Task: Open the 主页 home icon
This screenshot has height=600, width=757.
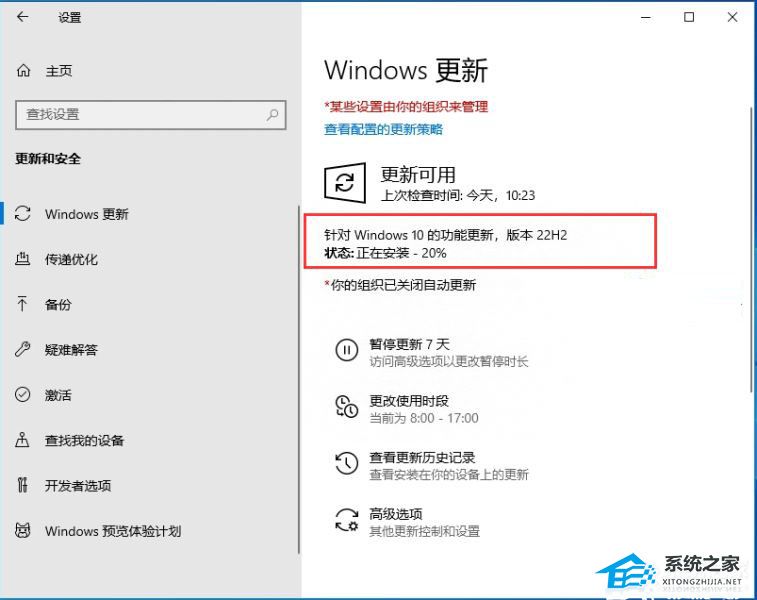Action: pyautogui.click(x=23, y=71)
